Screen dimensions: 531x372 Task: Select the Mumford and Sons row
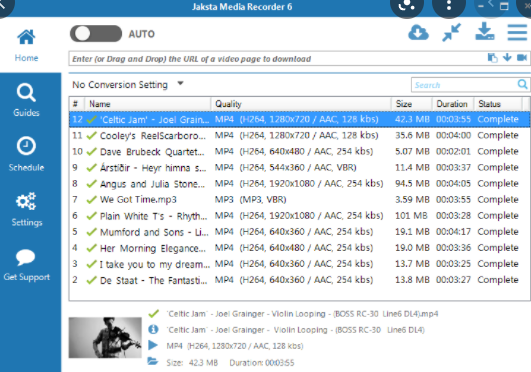[x=299, y=232]
